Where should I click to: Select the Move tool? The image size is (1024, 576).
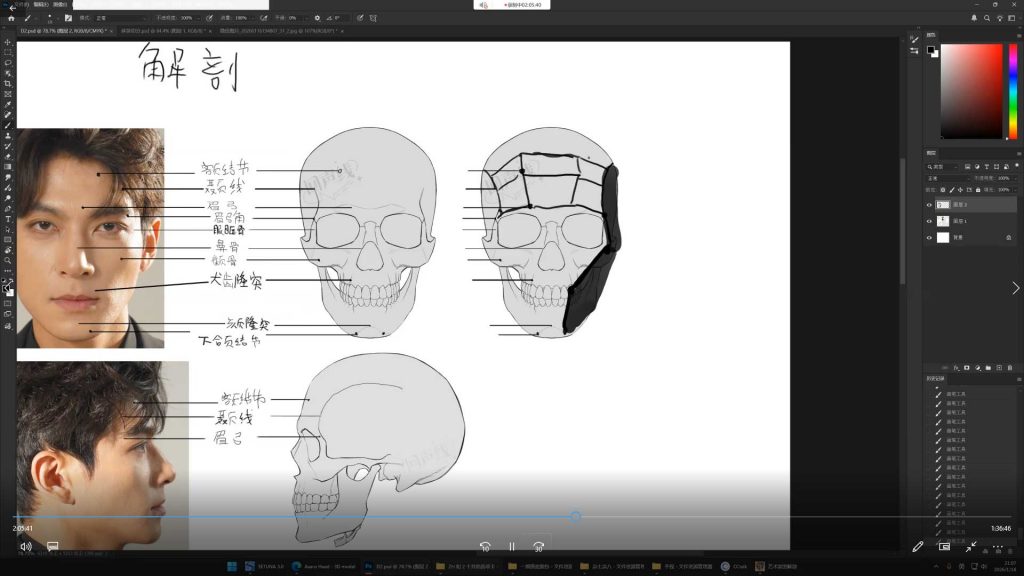[8, 42]
